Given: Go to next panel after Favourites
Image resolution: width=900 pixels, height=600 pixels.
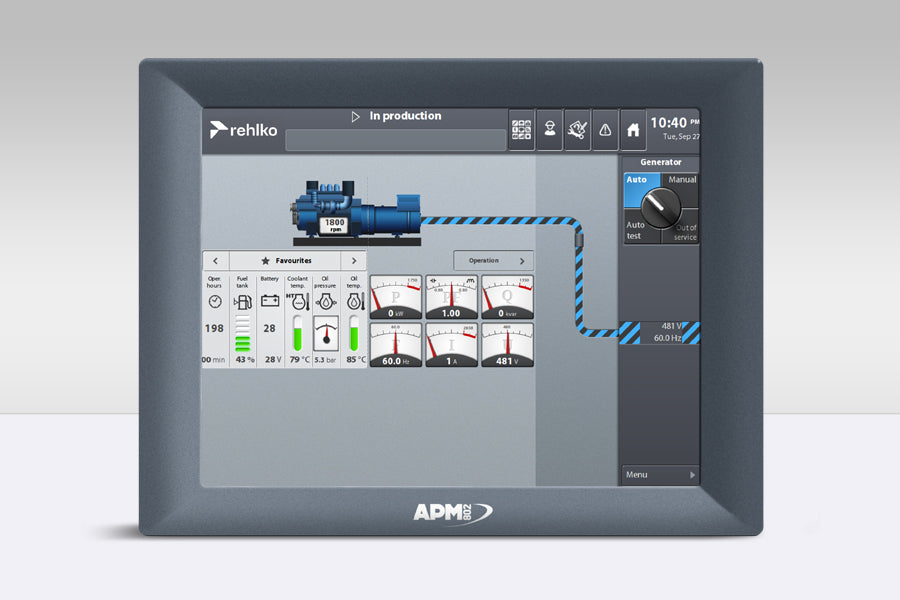Looking at the screenshot, I should [354, 260].
